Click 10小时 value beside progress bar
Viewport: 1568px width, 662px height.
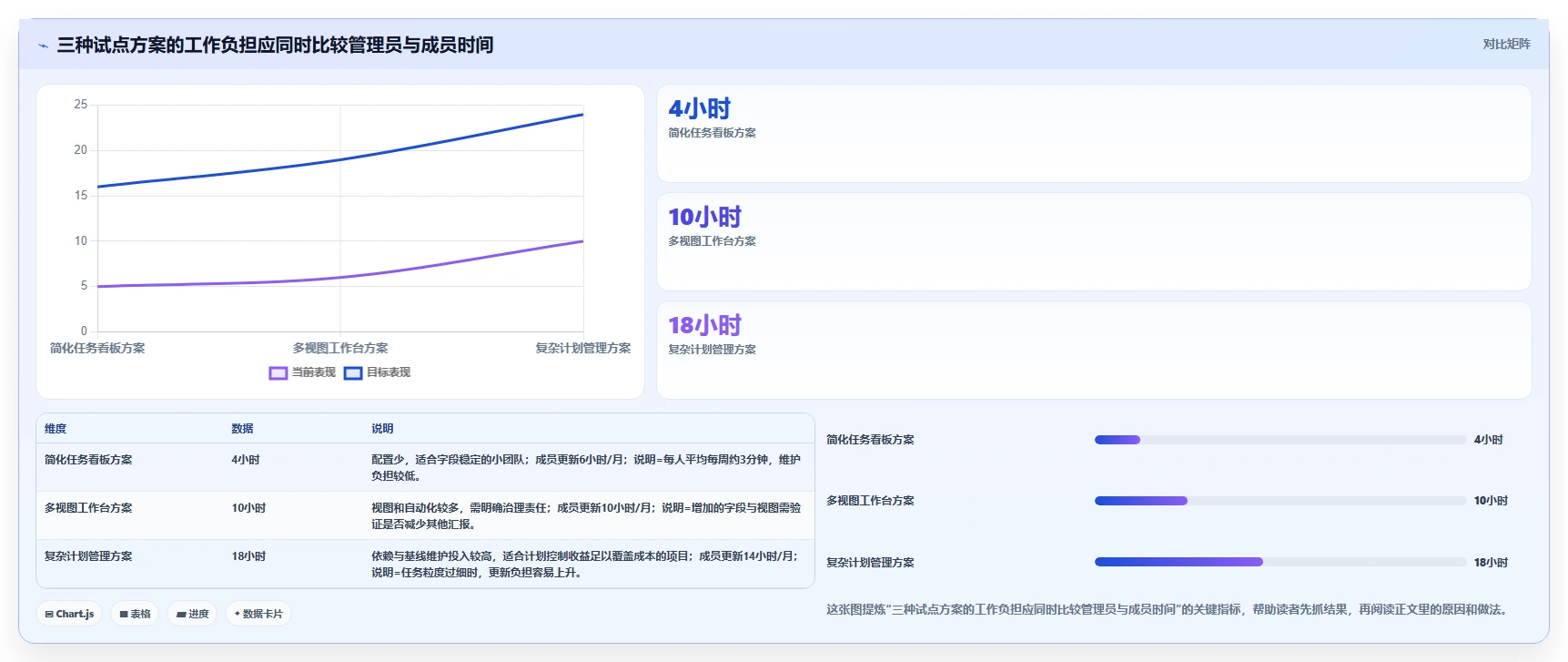pyautogui.click(x=1491, y=501)
